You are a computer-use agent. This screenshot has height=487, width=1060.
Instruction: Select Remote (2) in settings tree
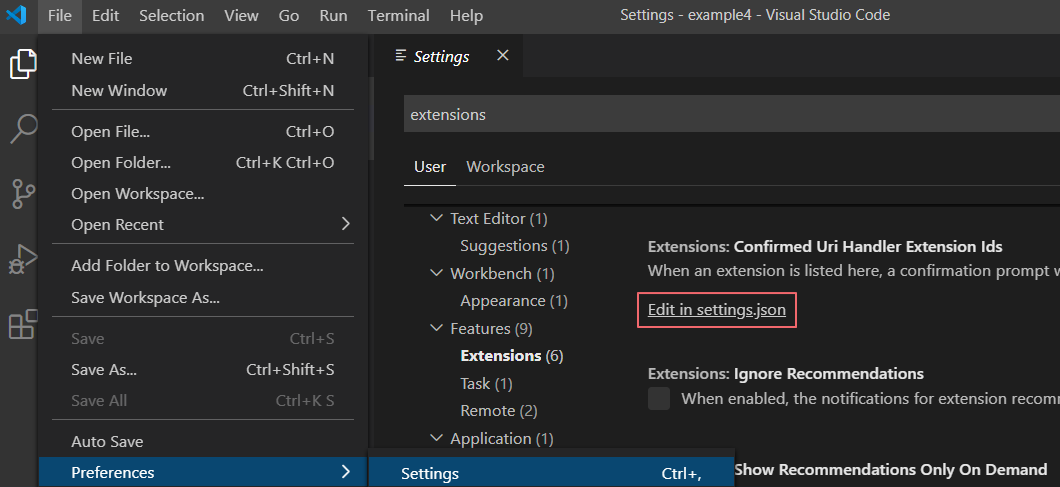[499, 411]
